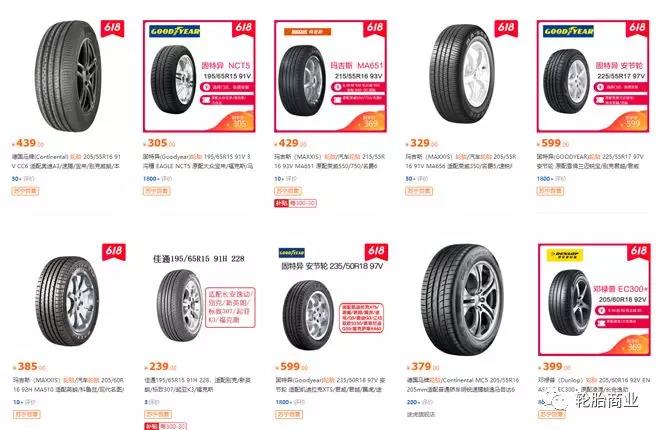View the 1800+ reviews for 305 Goodyear tire

pyautogui.click(x=157, y=179)
